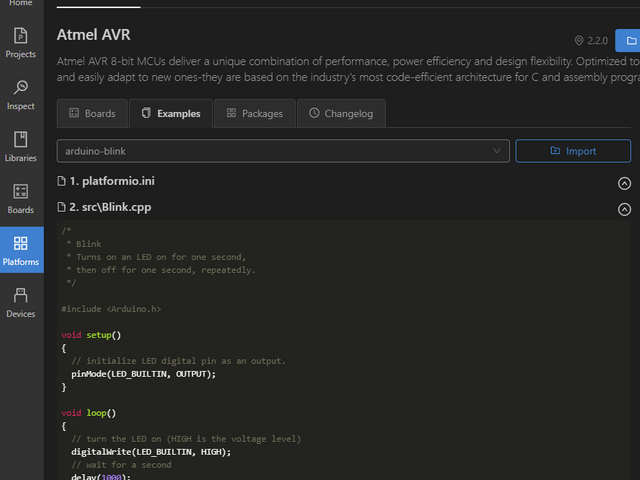
Task: Open the Inspect tool in sidebar
Action: coord(21,94)
